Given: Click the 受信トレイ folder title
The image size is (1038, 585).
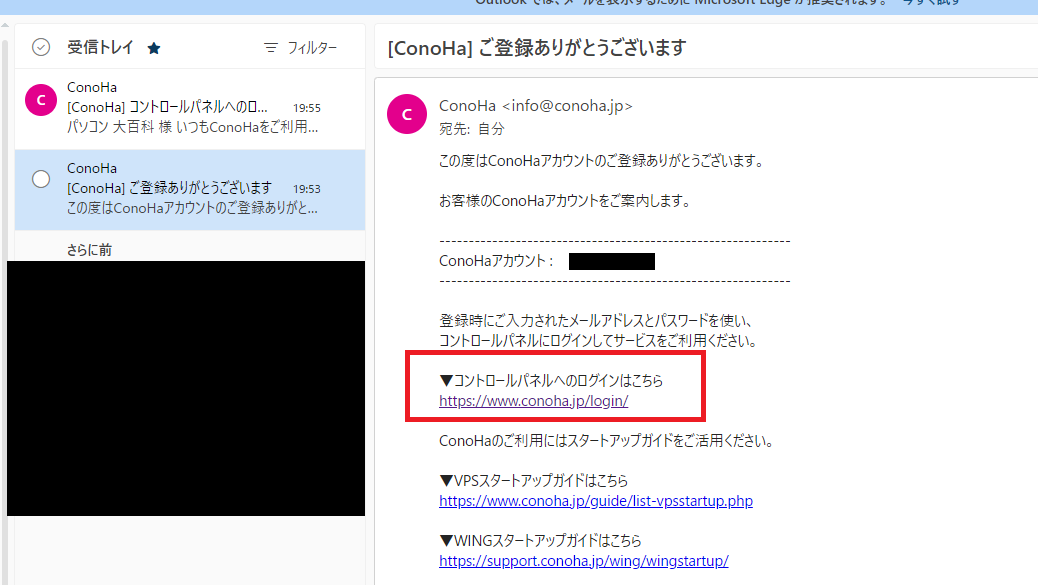Looking at the screenshot, I should pos(100,47).
